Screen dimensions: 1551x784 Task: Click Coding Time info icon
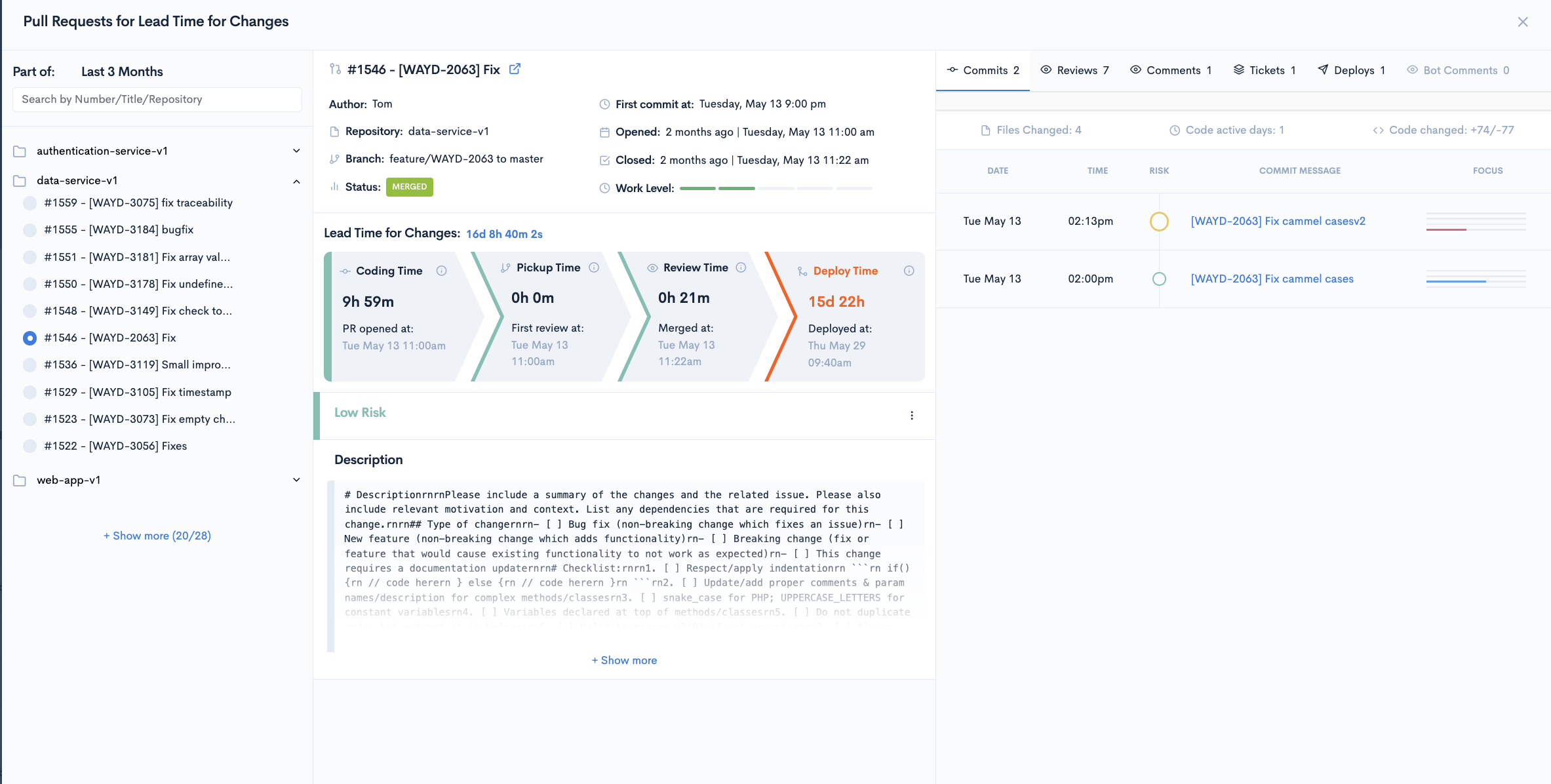click(442, 271)
